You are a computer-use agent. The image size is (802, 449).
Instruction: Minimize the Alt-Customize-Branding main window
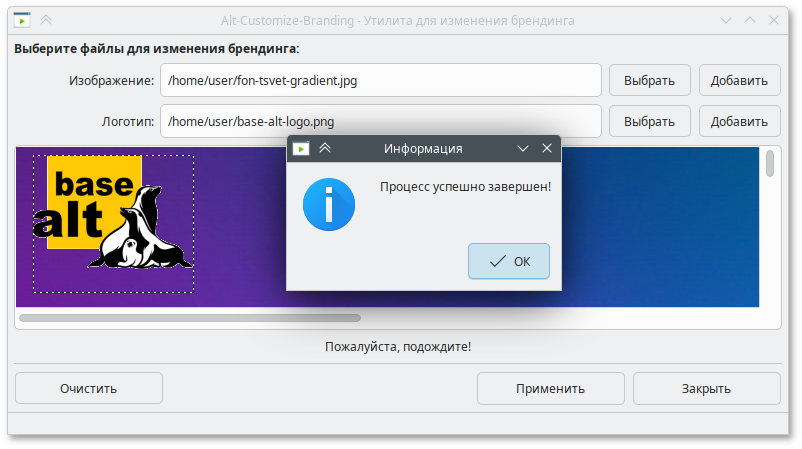coord(726,20)
